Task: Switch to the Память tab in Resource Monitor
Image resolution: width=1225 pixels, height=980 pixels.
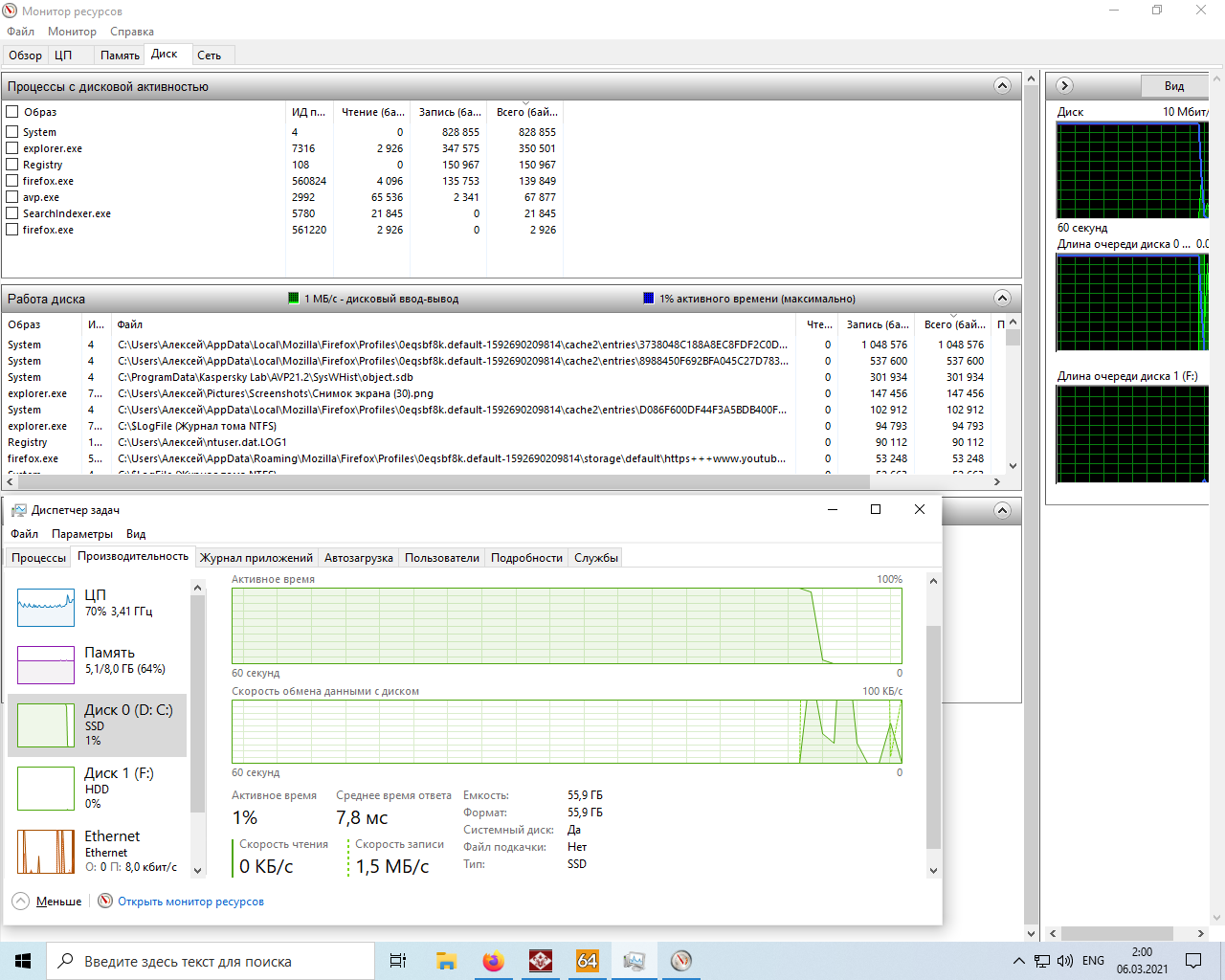Action: point(120,56)
